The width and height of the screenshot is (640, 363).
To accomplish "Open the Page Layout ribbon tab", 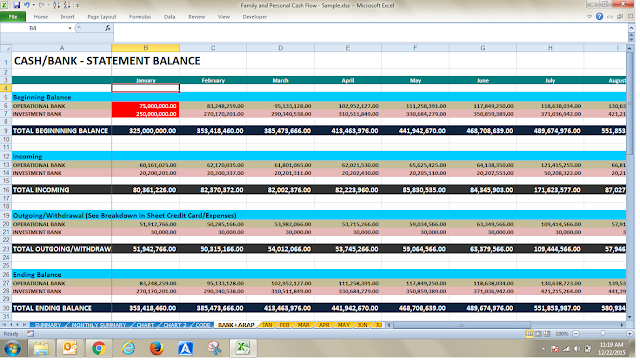I will pos(102,17).
